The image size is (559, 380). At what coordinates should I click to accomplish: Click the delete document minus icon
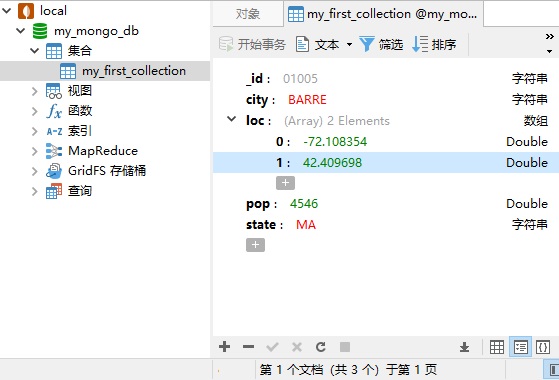point(248,347)
